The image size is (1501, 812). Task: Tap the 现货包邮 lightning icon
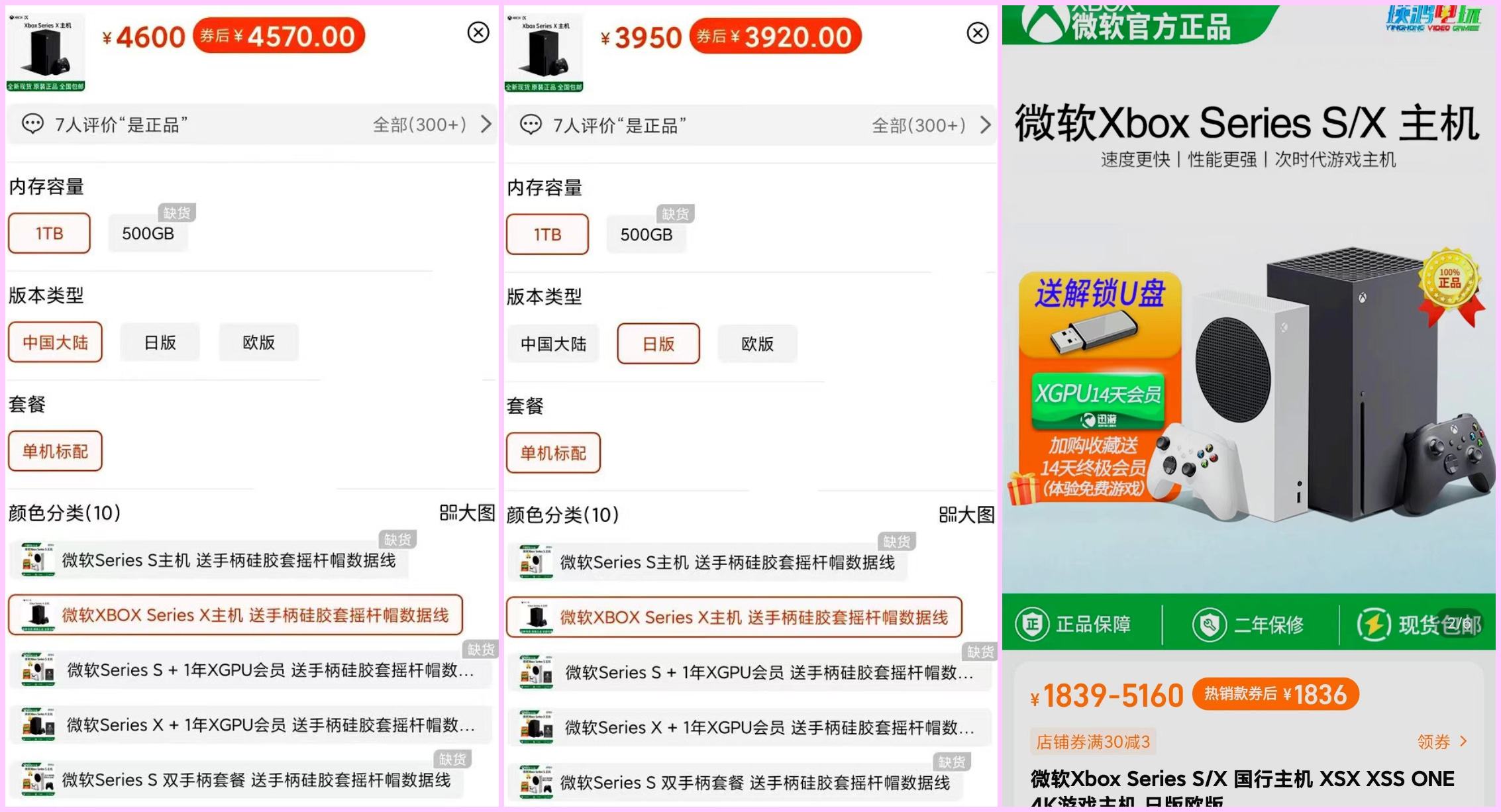point(1374,624)
